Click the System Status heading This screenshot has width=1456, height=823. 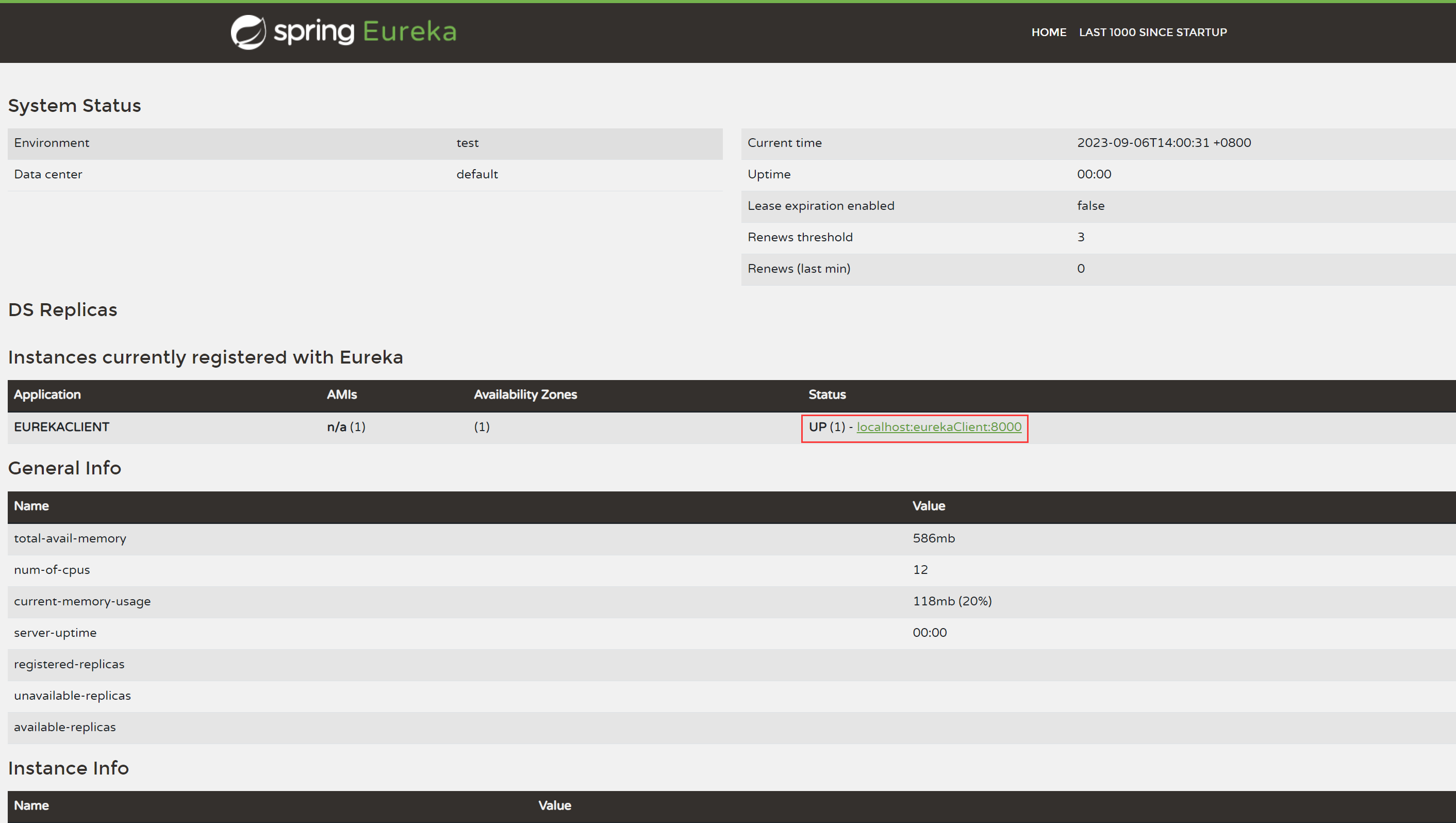(75, 106)
